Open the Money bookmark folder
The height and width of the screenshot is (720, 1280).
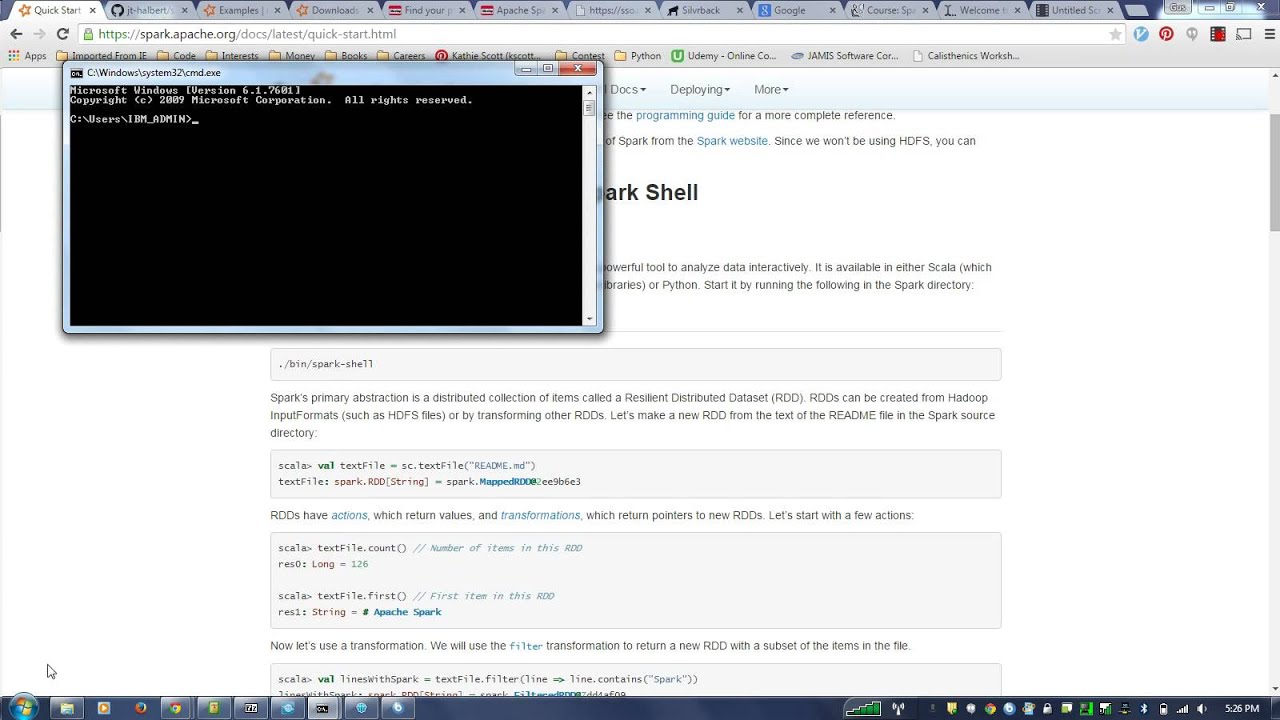[x=292, y=56]
